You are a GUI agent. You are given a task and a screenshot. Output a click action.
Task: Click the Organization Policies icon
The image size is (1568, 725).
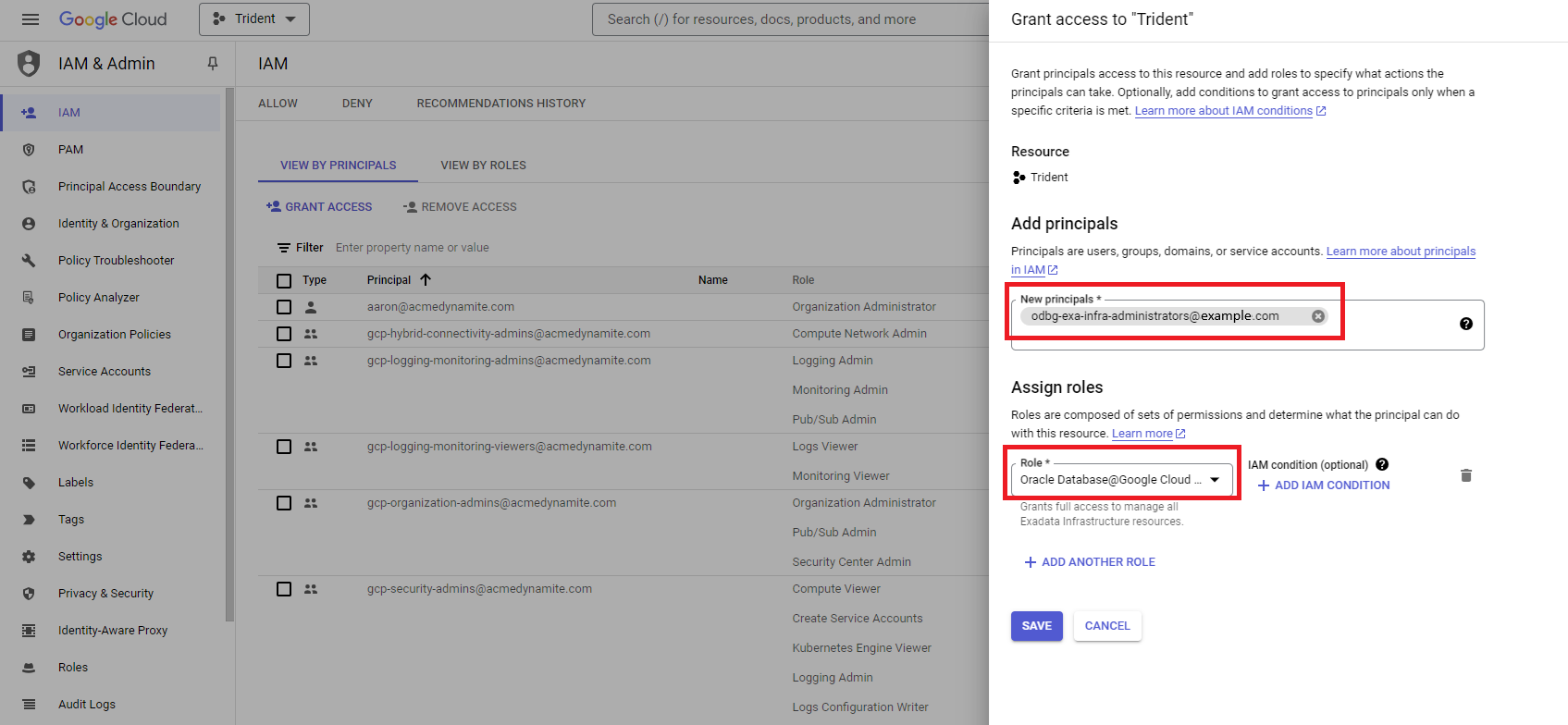tap(29, 335)
